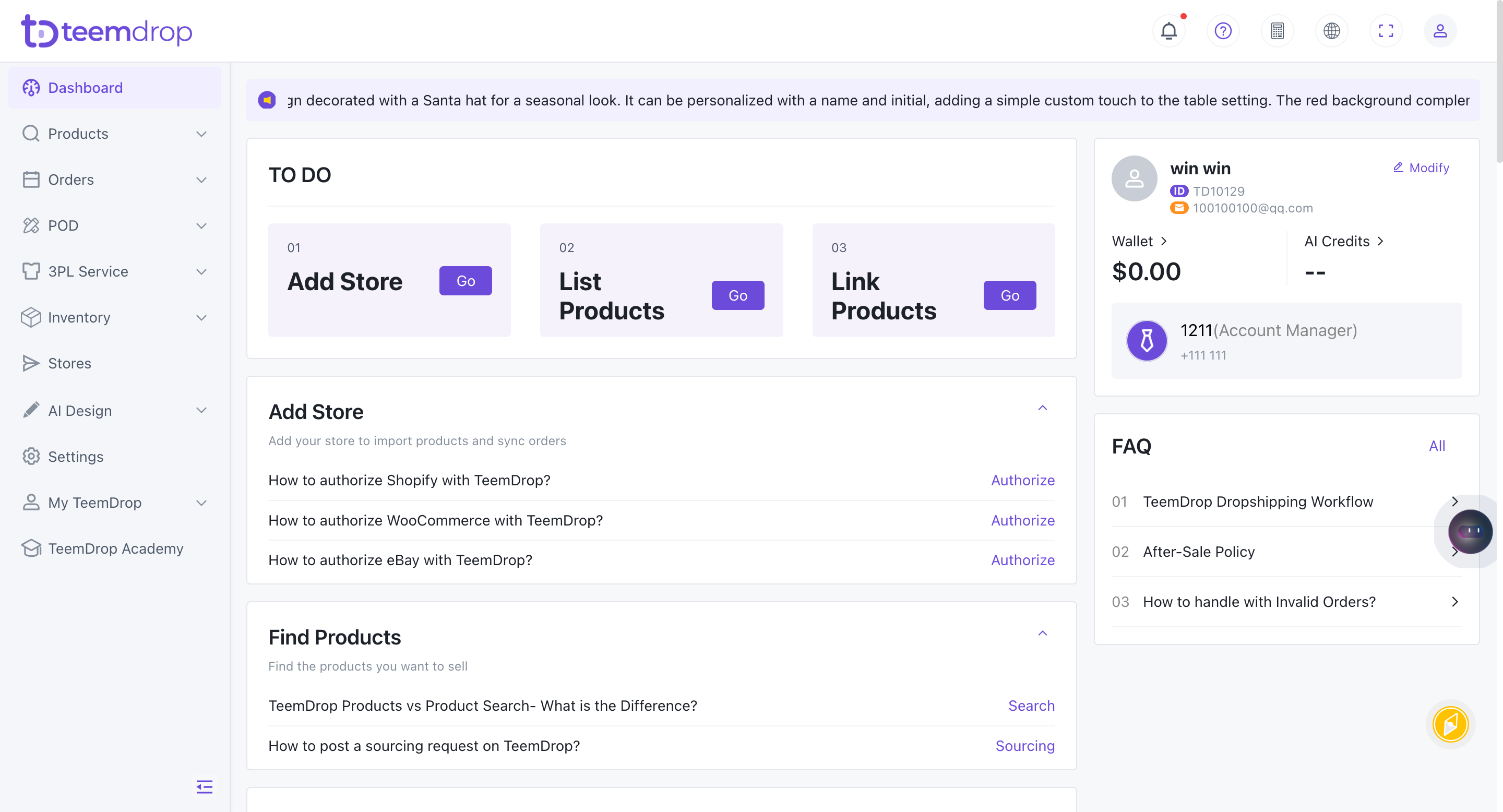Expand the 3PL Service menu chevron
This screenshot has width=1503, height=812.
pos(201,272)
